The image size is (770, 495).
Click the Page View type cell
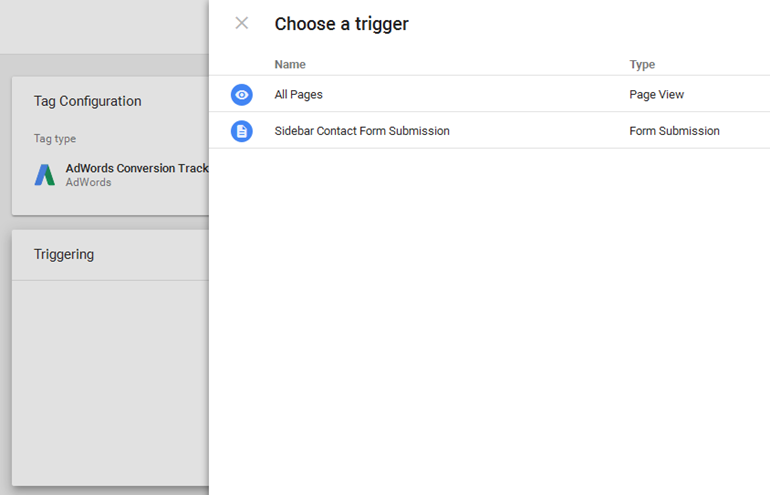[x=656, y=94]
